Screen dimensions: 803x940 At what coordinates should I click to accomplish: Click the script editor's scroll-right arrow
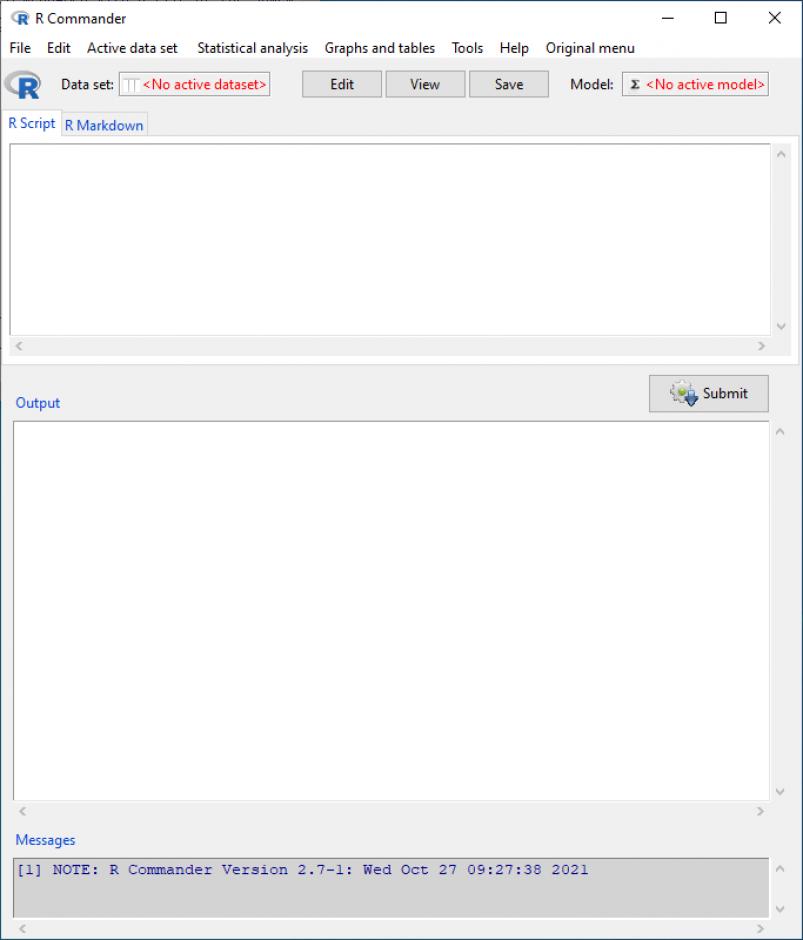click(x=761, y=346)
